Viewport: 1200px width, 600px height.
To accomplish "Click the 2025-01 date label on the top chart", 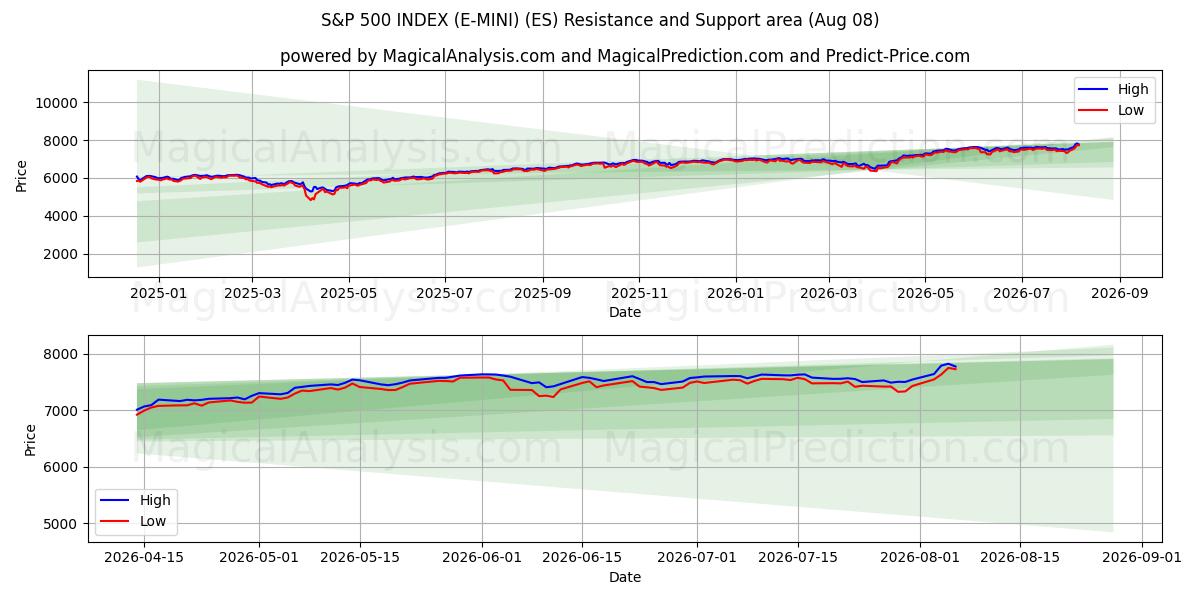I will click(159, 293).
